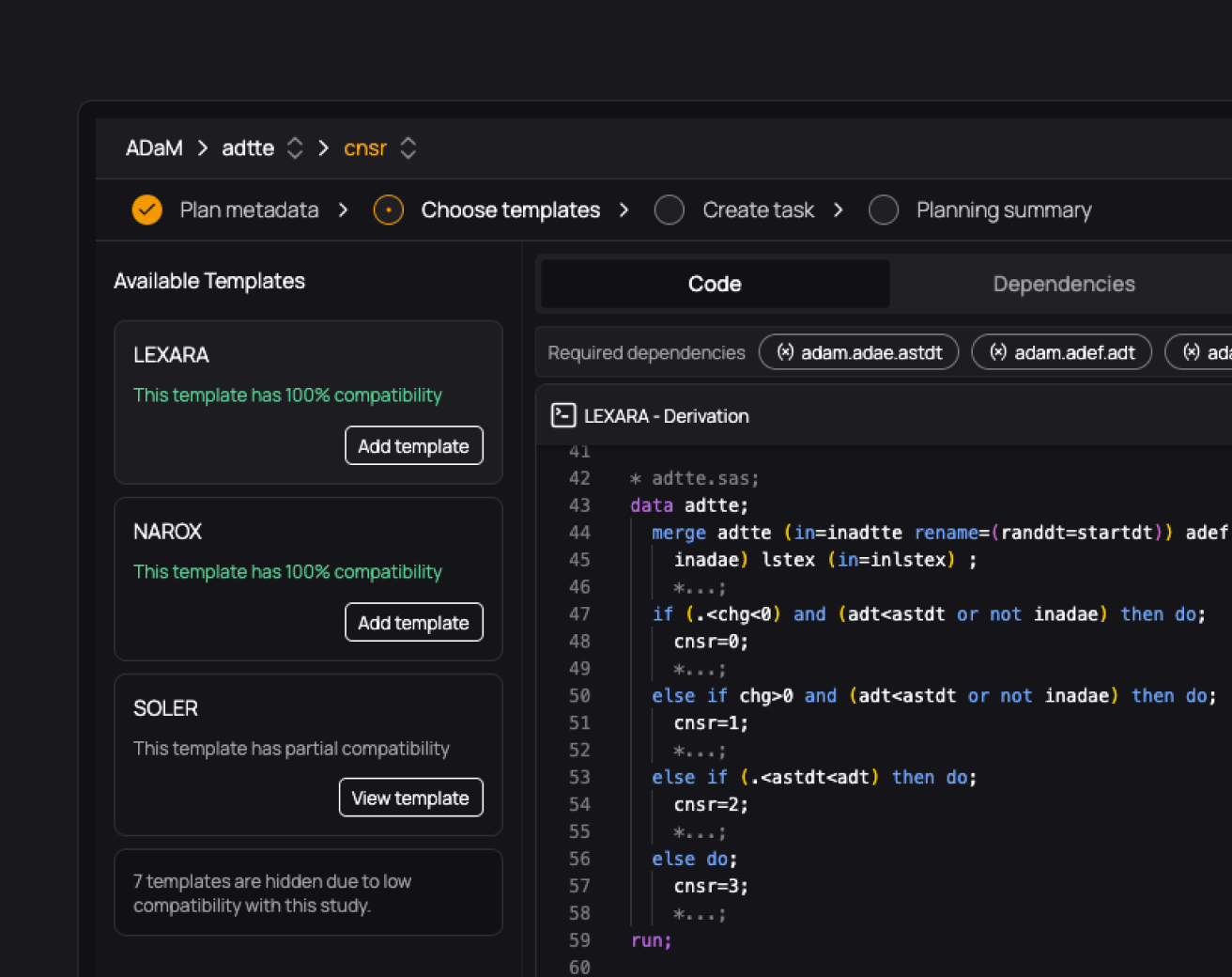
Task: Click the adtte breadcrumb
Action: (x=248, y=148)
